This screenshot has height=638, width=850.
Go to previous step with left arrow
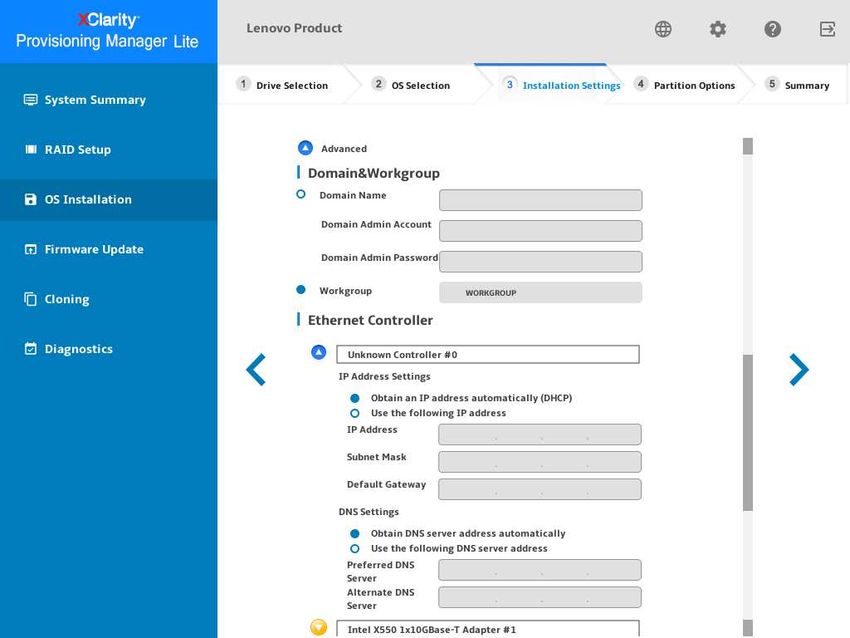tap(256, 370)
